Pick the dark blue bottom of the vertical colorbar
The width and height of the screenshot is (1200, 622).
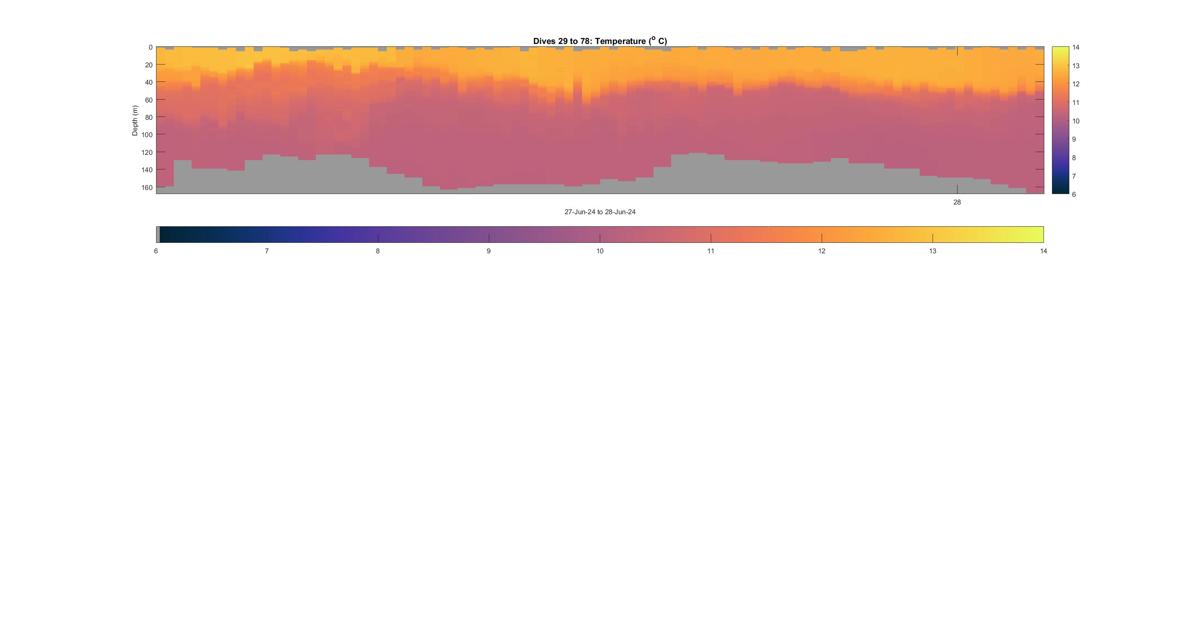point(1060,189)
